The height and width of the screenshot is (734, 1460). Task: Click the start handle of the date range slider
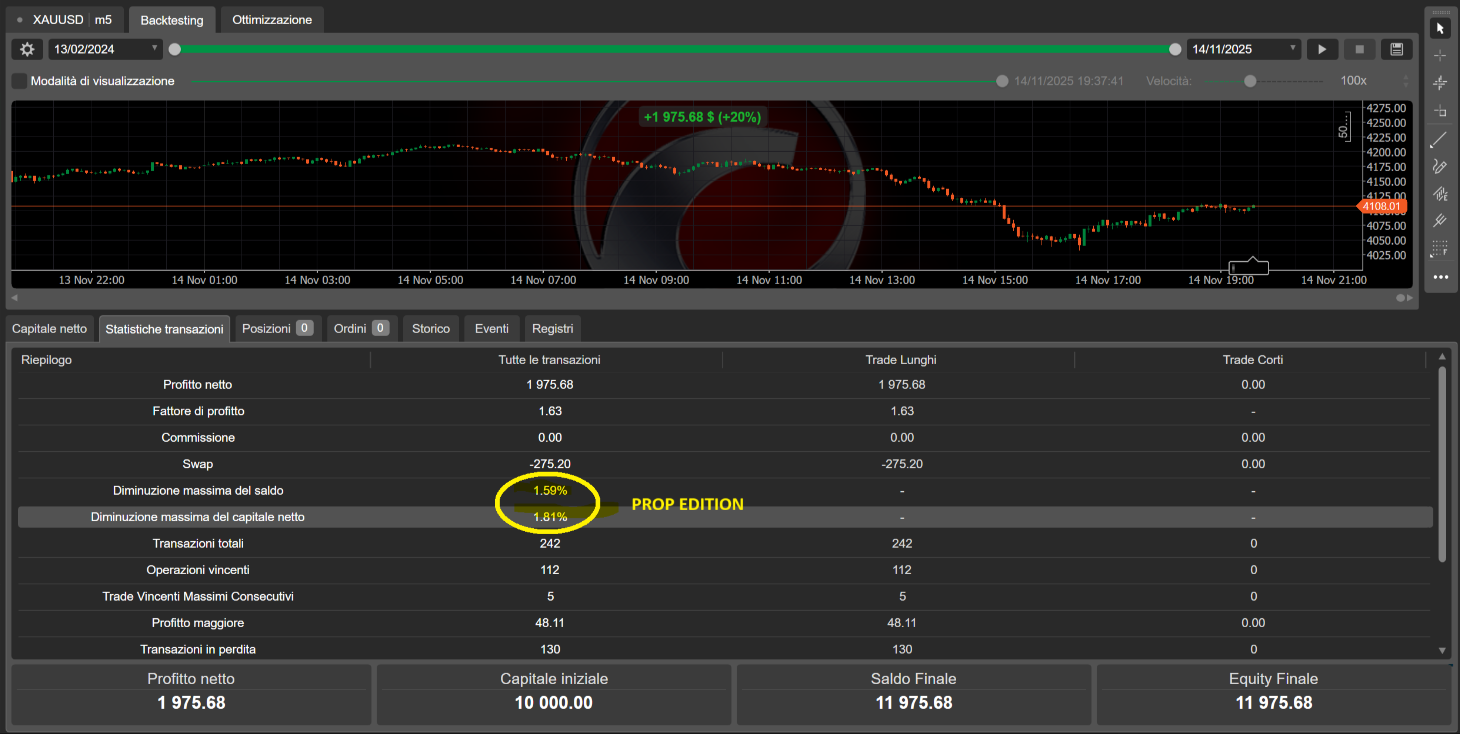175,49
